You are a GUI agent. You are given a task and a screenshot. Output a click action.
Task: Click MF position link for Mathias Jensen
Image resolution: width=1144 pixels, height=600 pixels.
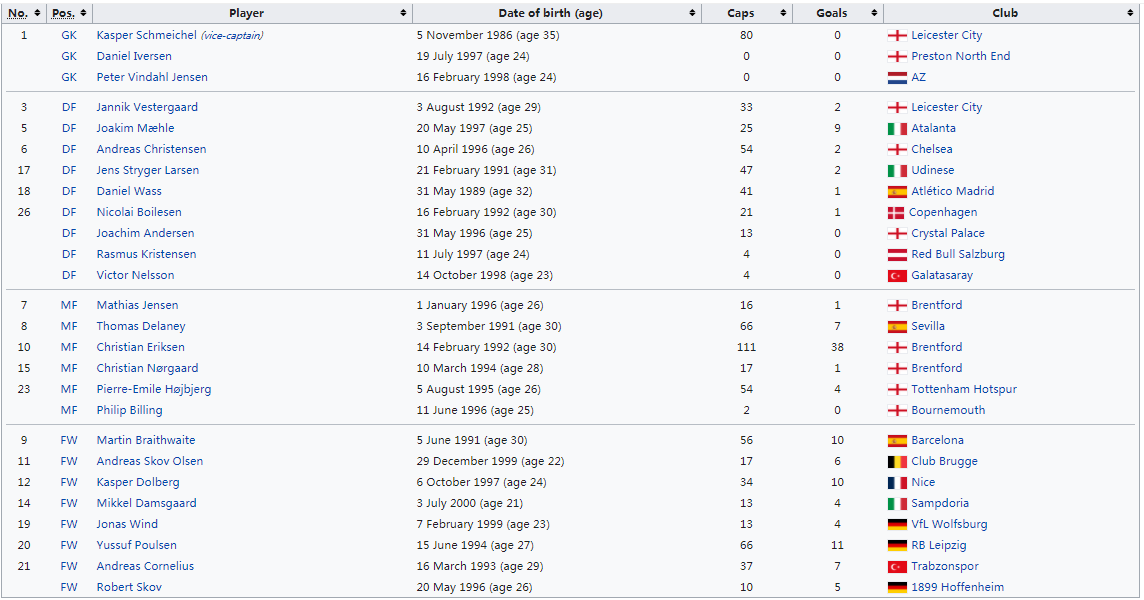69,304
